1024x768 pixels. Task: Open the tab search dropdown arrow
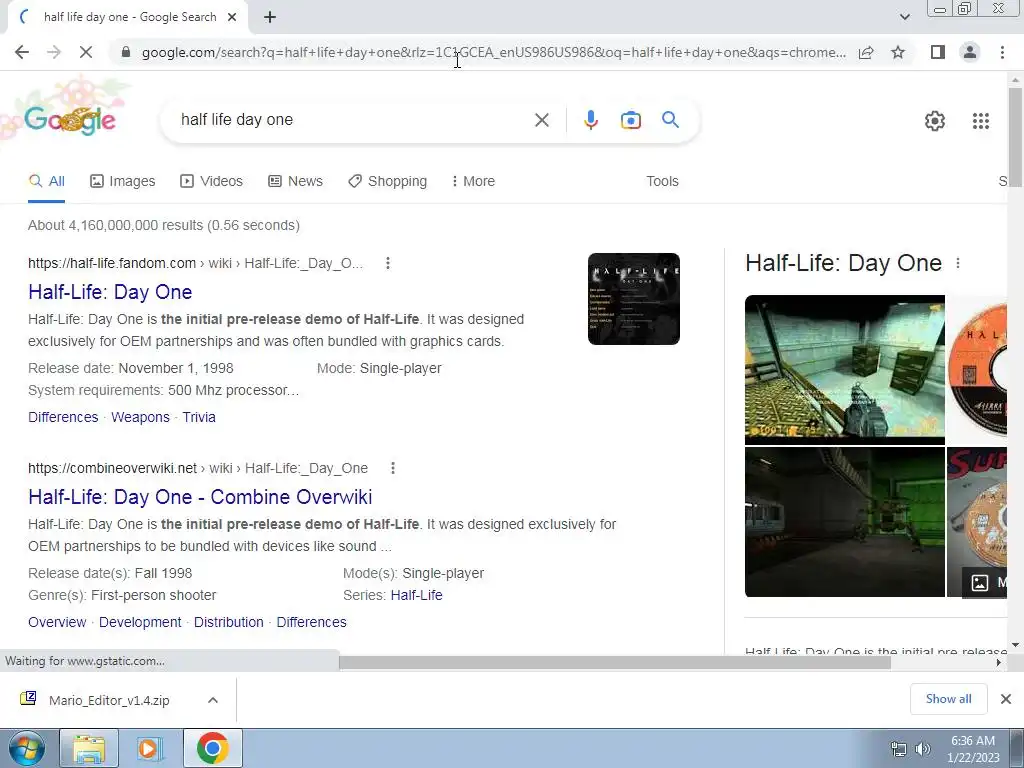[904, 17]
